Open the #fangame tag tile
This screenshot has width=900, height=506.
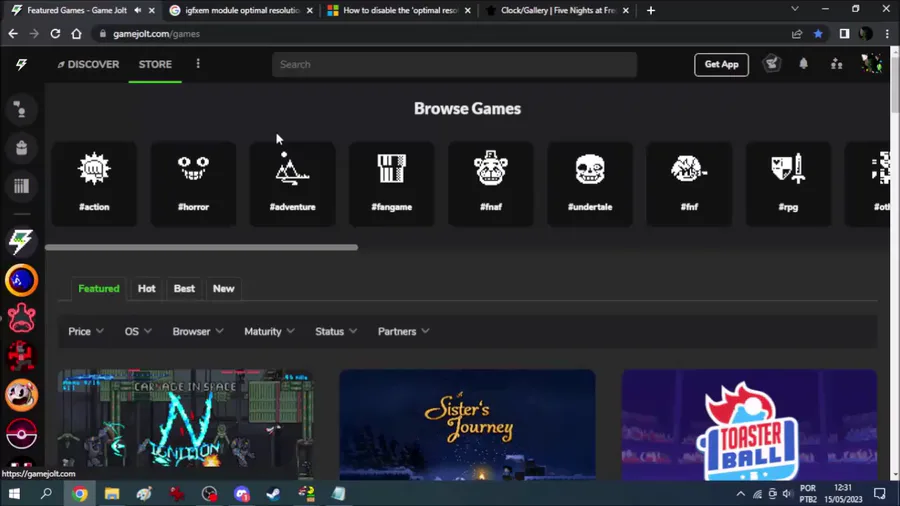coord(391,184)
